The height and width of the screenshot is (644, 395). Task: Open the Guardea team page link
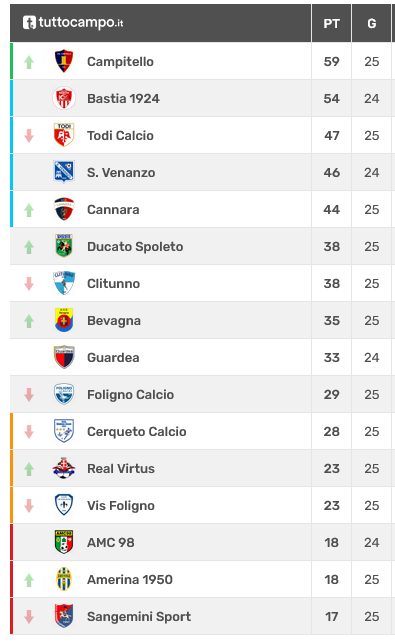[113, 358]
